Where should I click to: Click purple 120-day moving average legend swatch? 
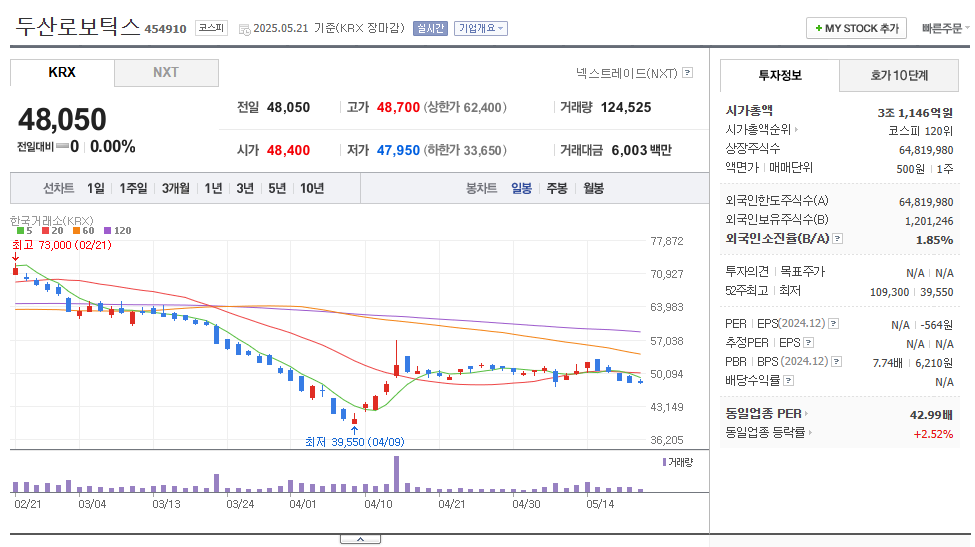pos(108,231)
